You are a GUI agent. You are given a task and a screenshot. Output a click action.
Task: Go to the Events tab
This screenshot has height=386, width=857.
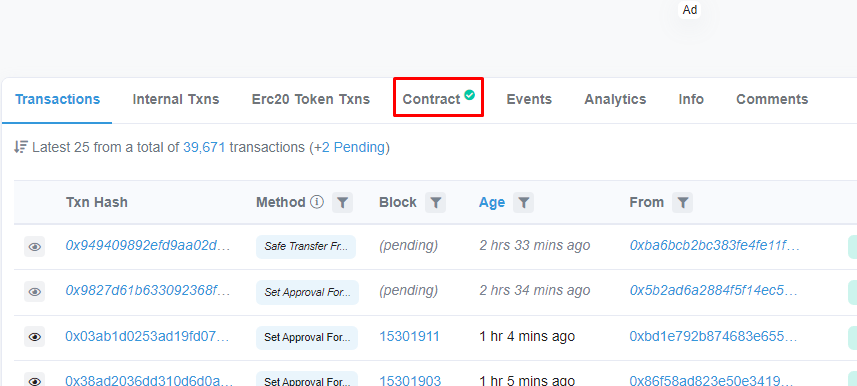click(x=529, y=100)
